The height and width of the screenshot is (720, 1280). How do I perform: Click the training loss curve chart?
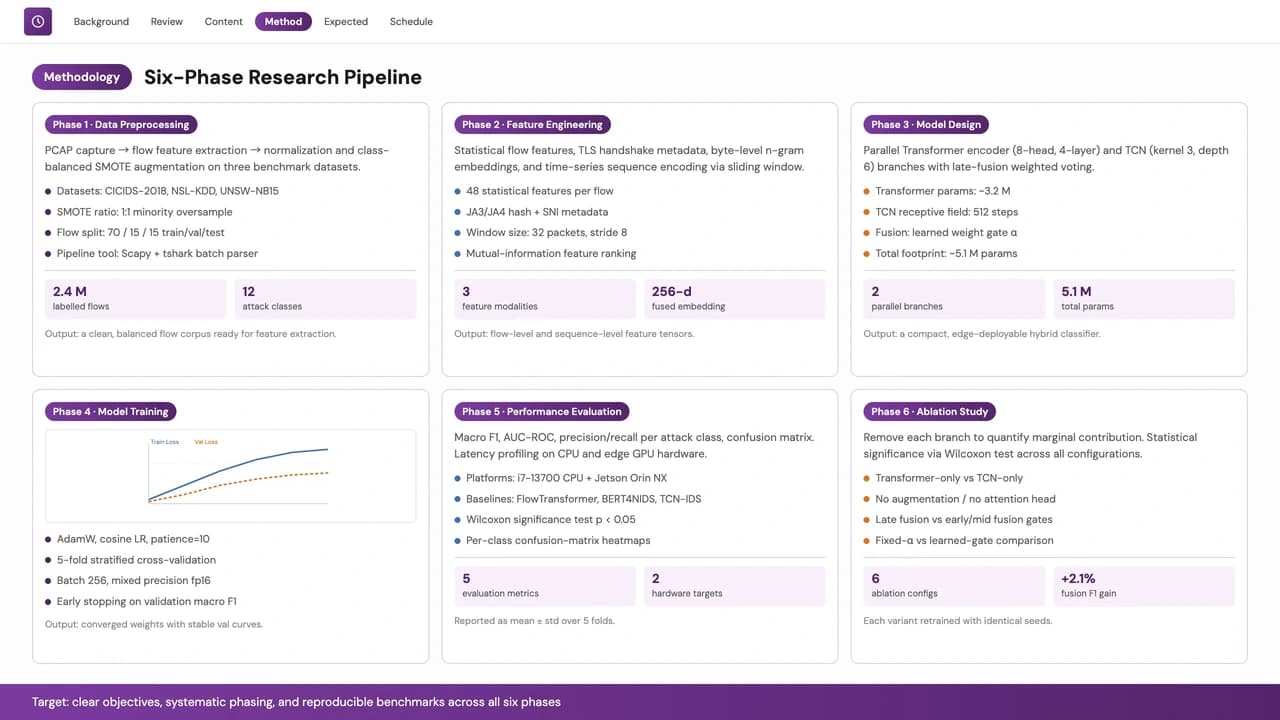pyautogui.click(x=230, y=476)
